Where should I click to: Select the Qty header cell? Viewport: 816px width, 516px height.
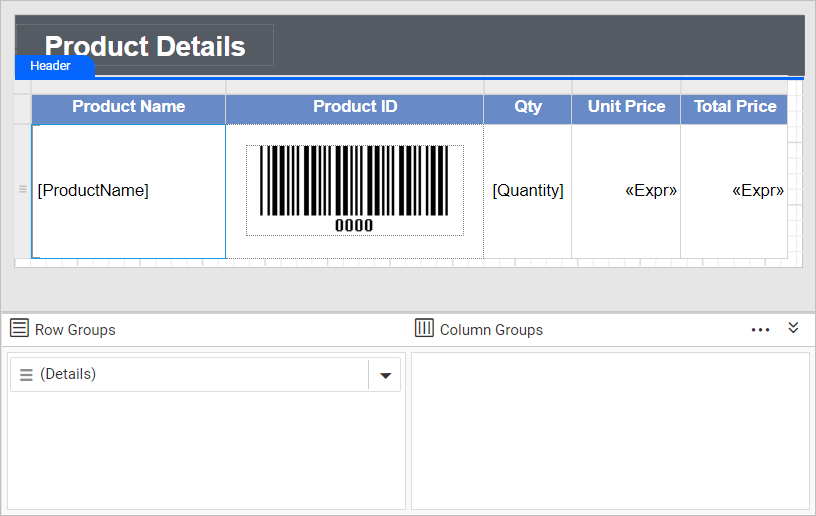tap(528, 109)
